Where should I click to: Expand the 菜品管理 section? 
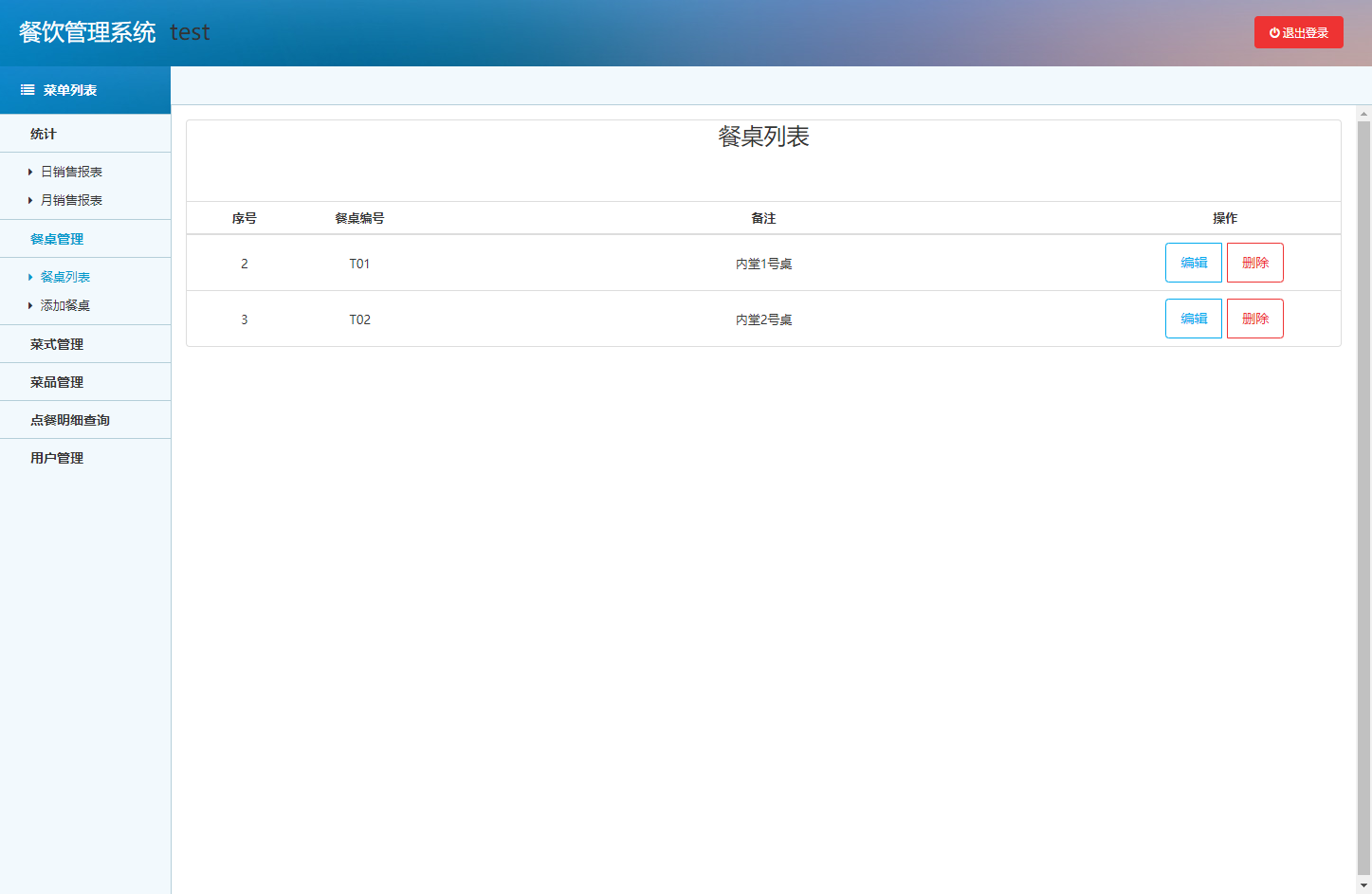[x=57, y=382]
